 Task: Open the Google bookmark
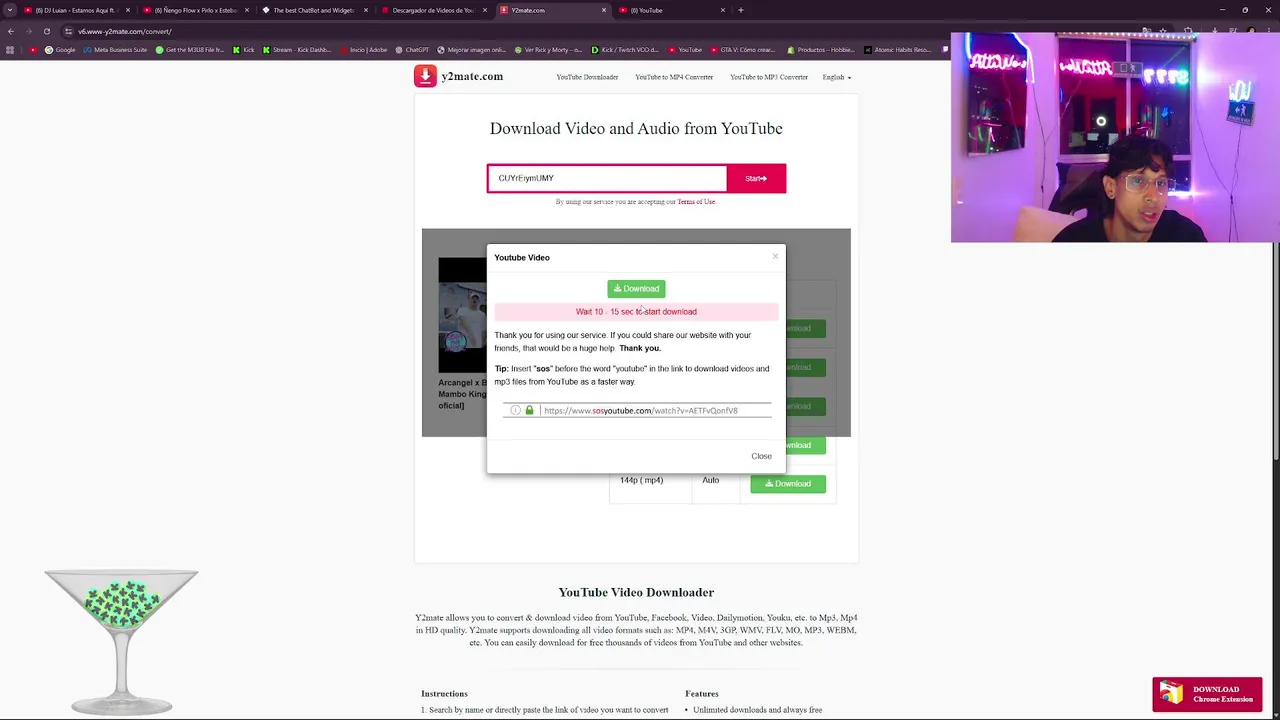pos(59,50)
